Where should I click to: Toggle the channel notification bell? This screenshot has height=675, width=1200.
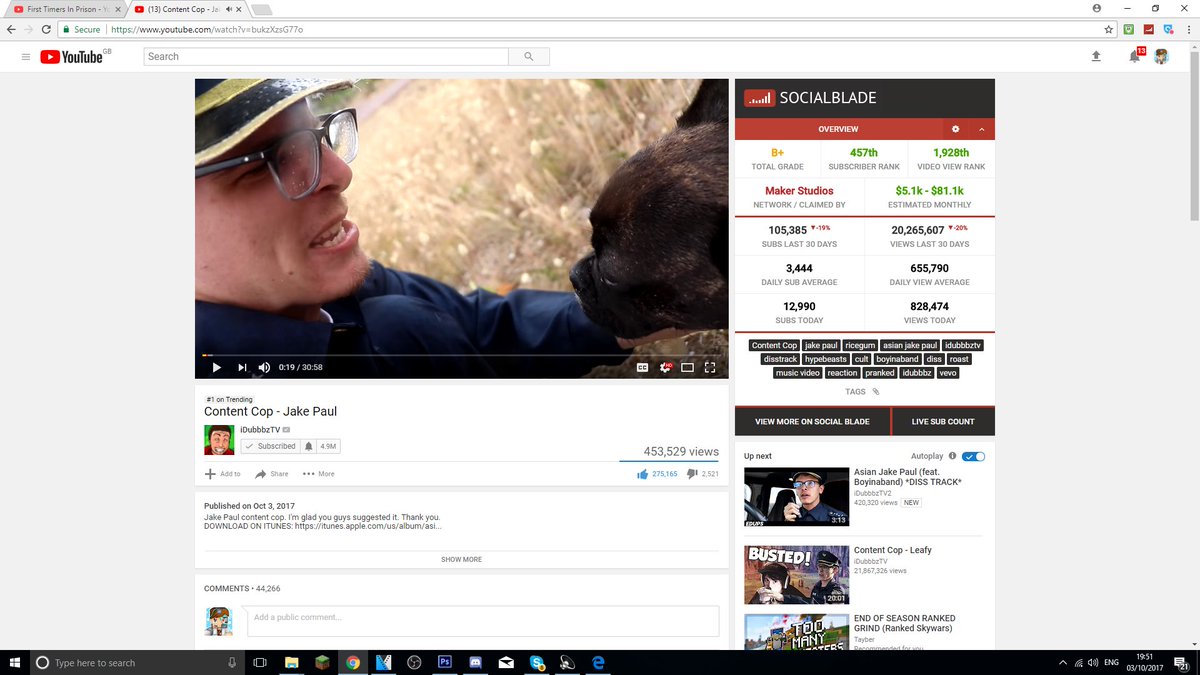309,446
